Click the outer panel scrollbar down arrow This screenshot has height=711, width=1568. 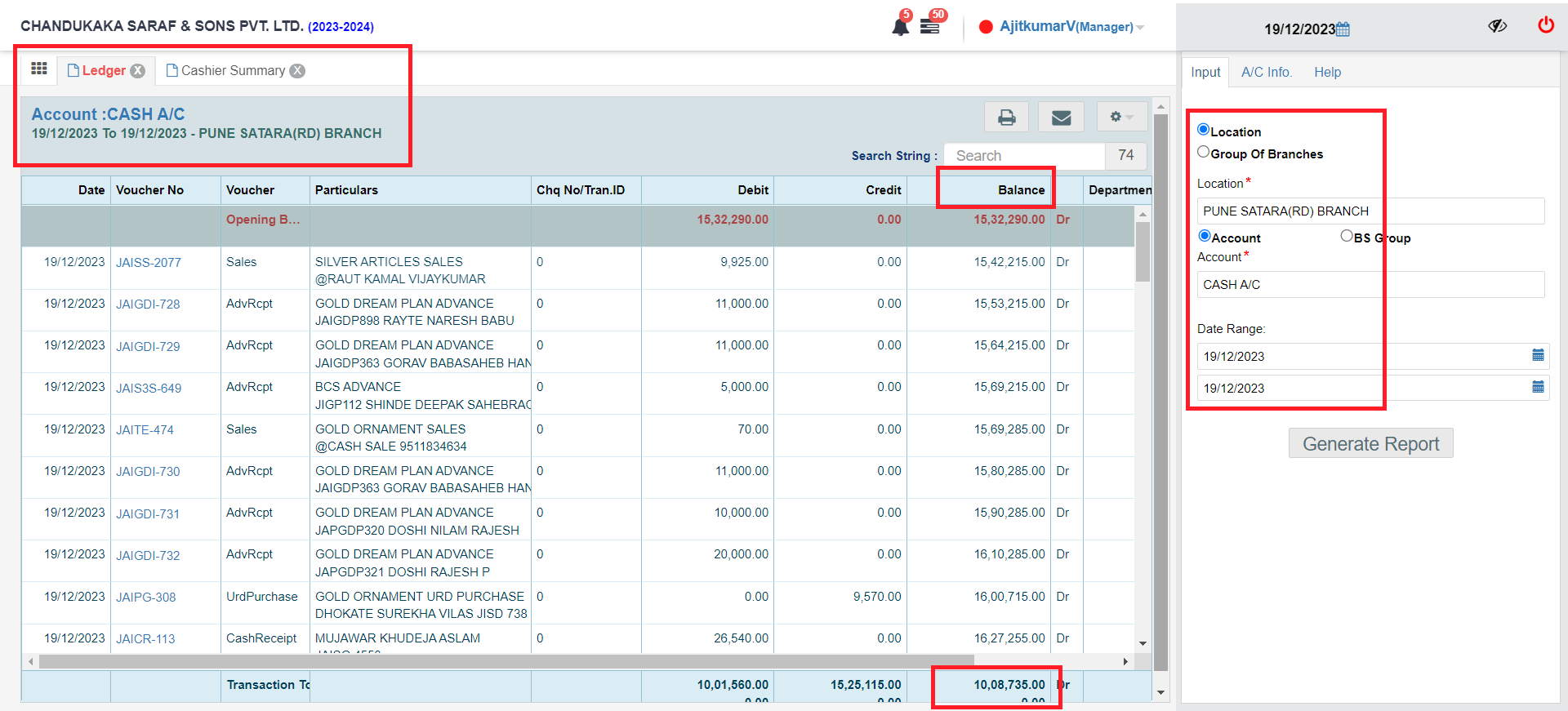tap(1160, 693)
